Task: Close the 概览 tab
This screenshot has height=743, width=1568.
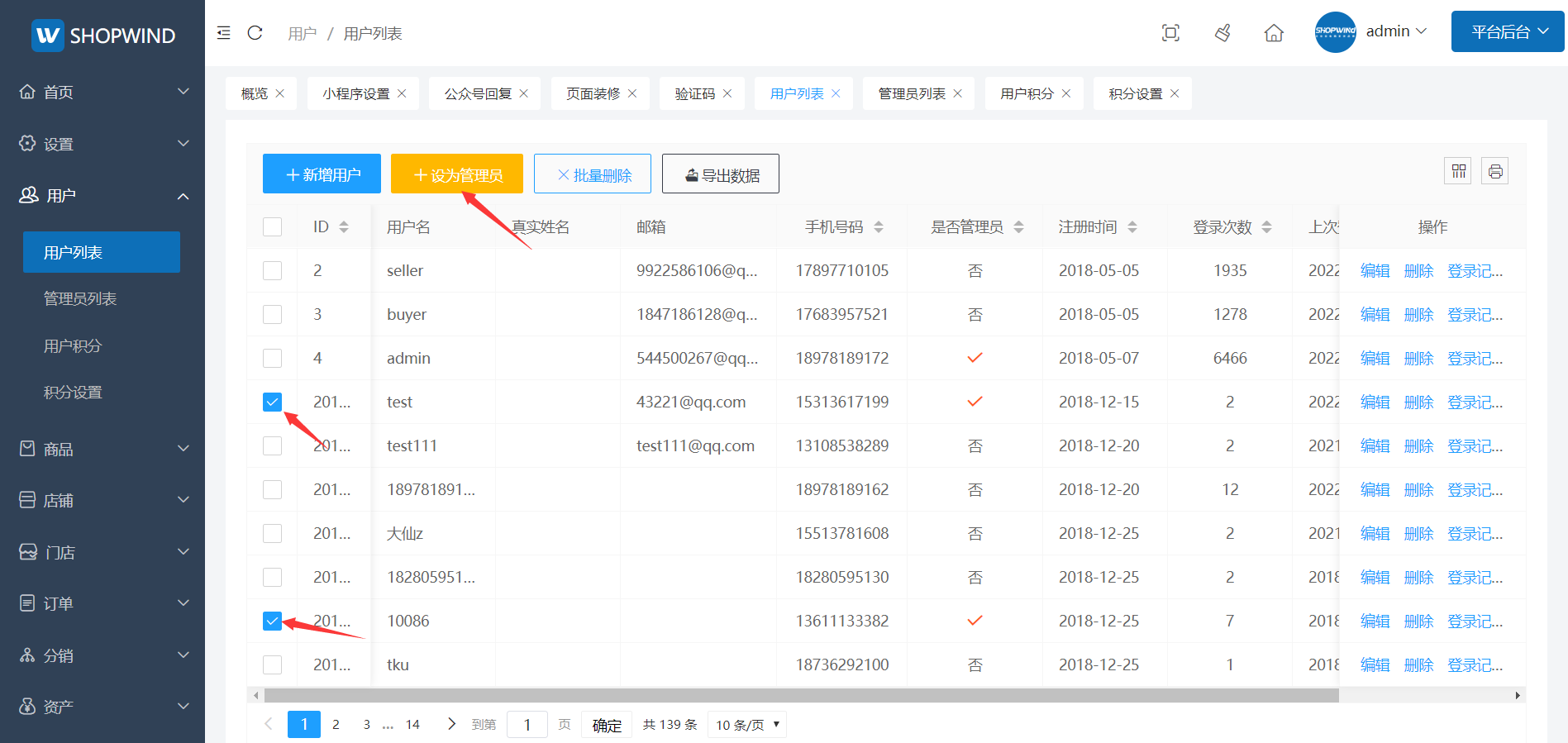Action: point(280,93)
